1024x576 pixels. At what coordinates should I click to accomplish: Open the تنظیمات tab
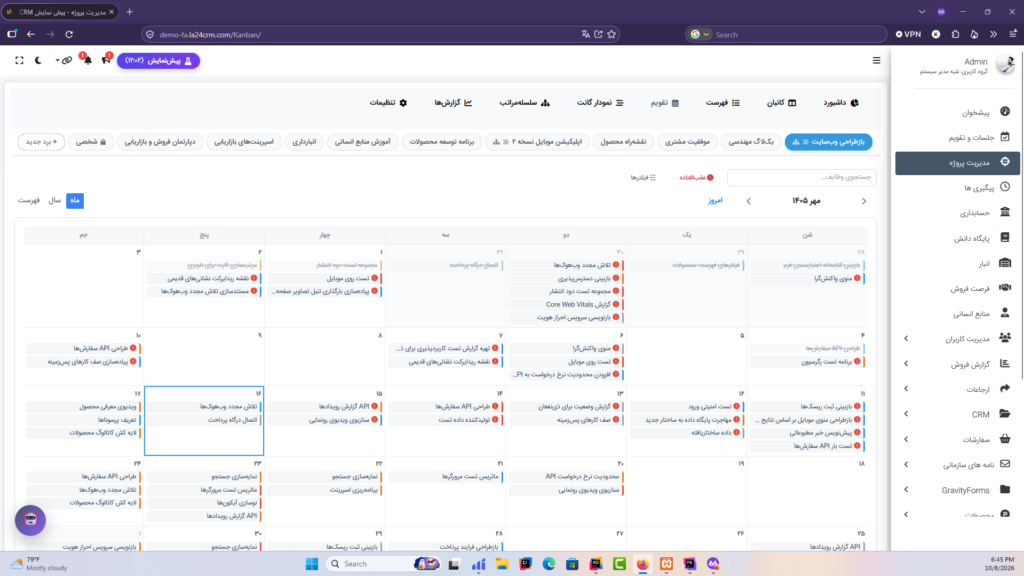click(388, 103)
